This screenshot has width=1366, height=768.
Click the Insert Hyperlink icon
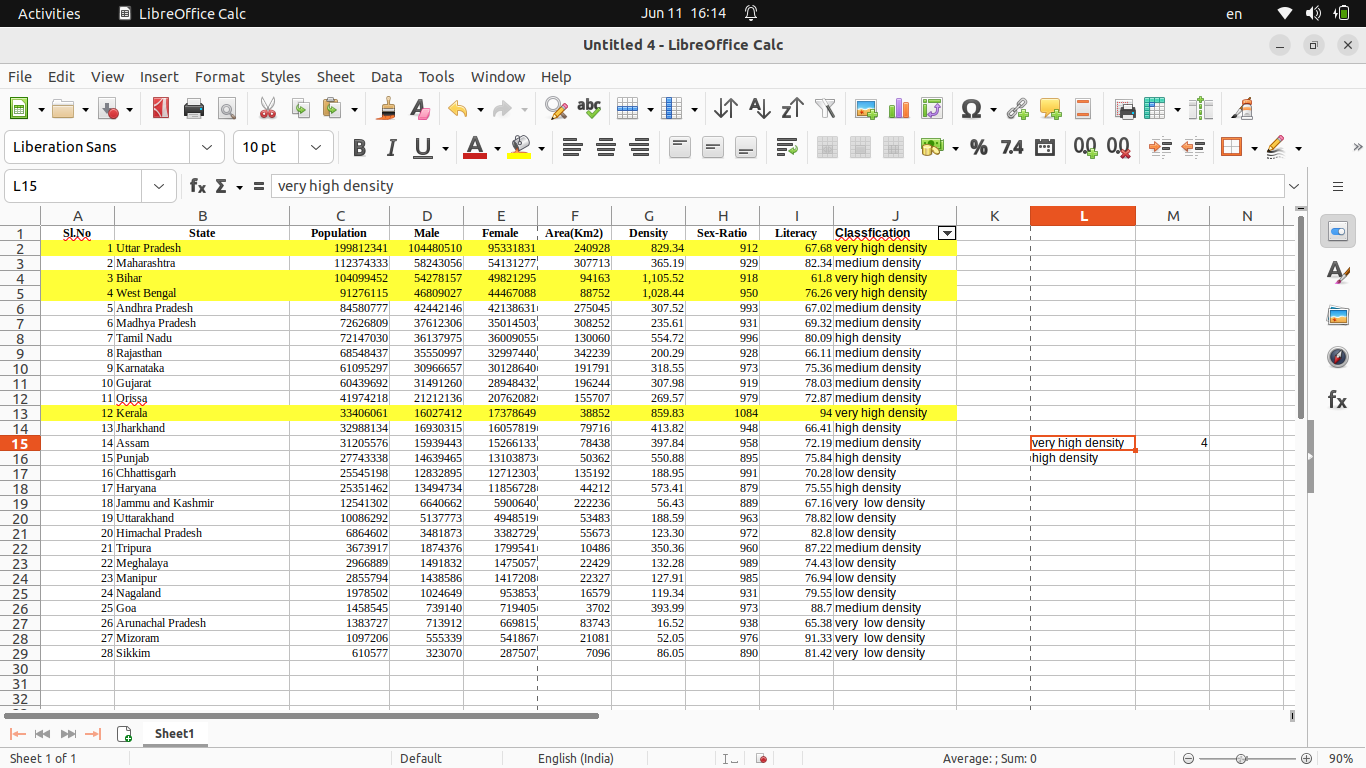coord(1017,109)
